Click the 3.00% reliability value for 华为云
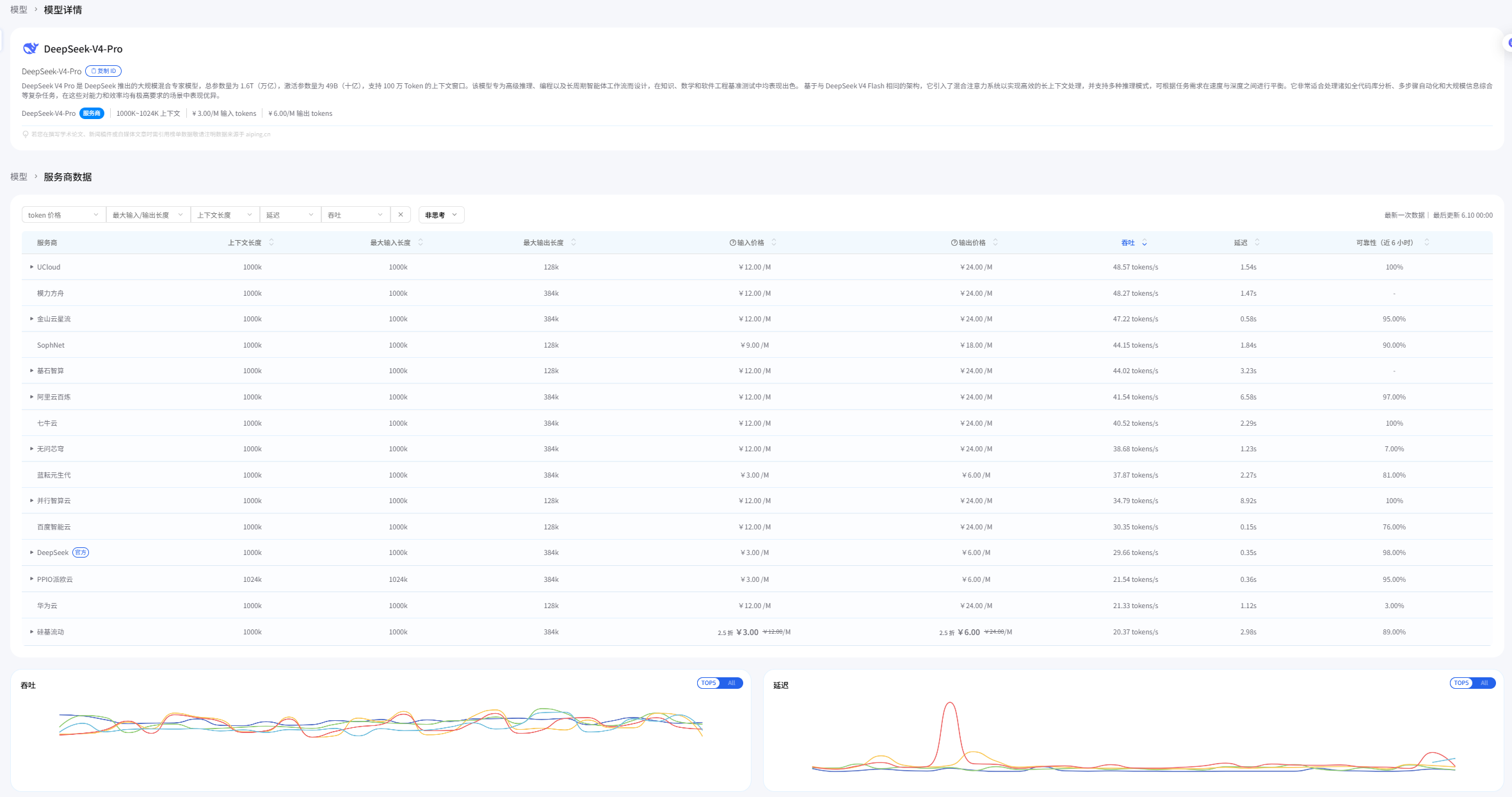1512x797 pixels. (1394, 606)
